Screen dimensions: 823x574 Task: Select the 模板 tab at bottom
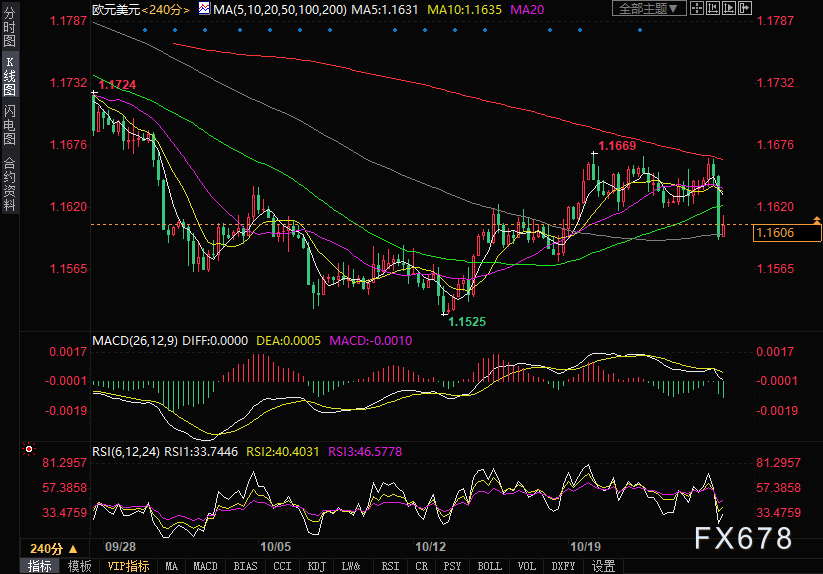pyautogui.click(x=79, y=566)
